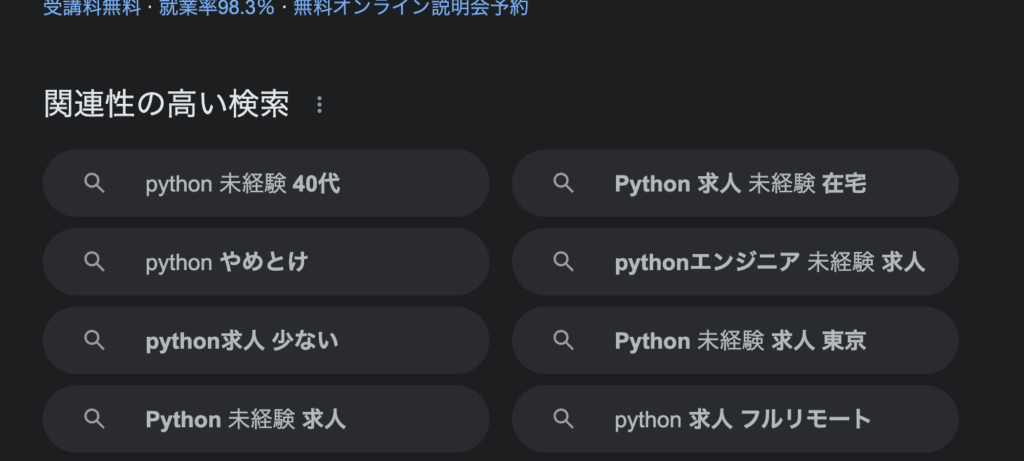Open three-dot menu next to 関連性の高い検索
This screenshot has width=1024, height=461.
[320, 104]
